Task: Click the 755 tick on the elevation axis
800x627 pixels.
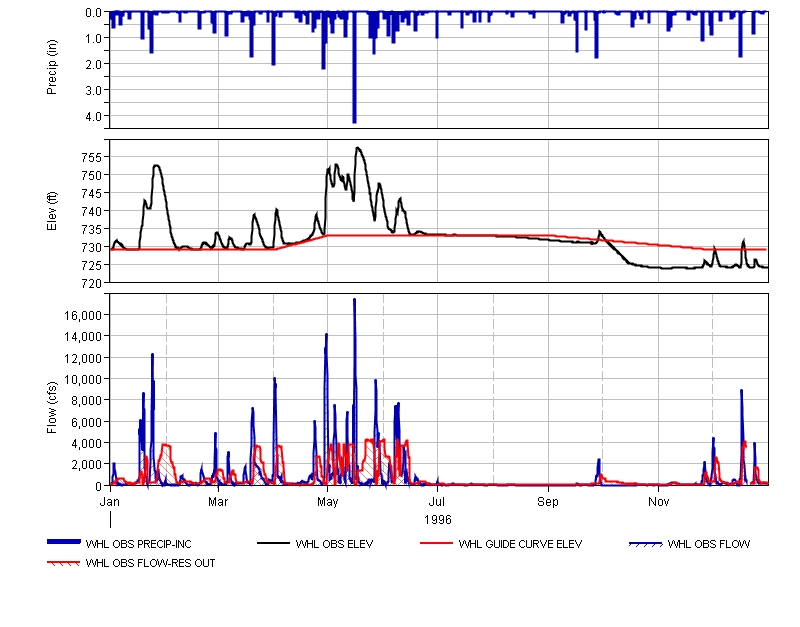Action: [x=90, y=158]
